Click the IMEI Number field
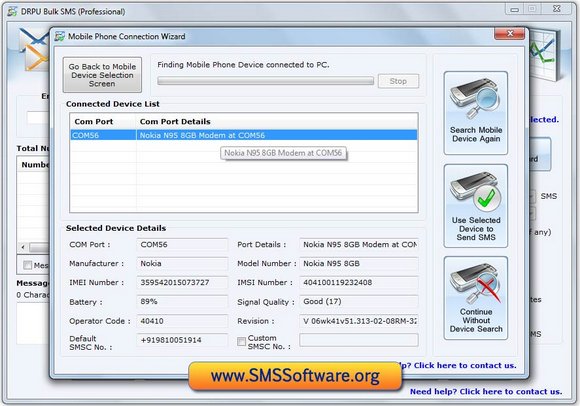 point(182,282)
